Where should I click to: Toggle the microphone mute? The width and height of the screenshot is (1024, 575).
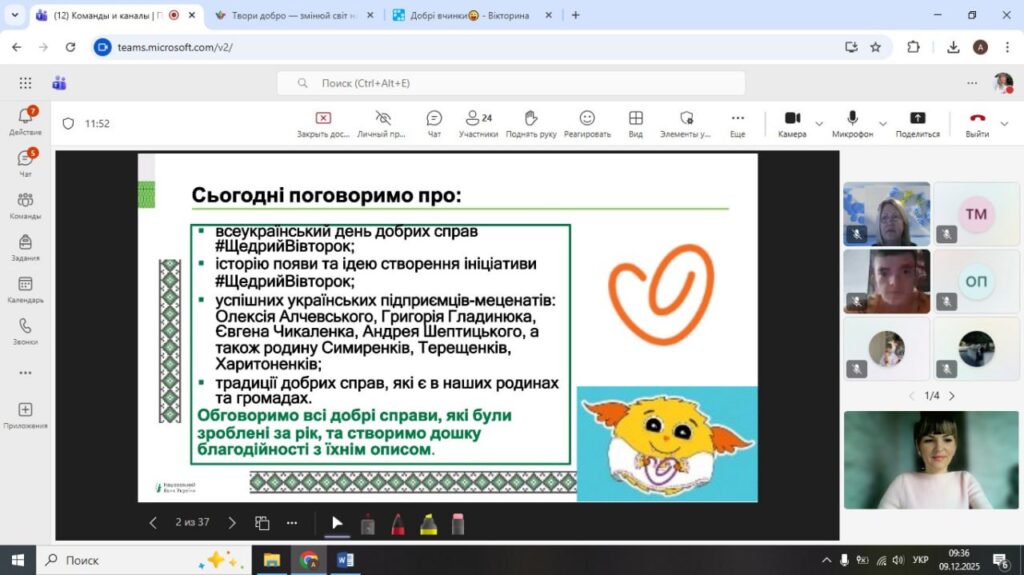click(852, 123)
